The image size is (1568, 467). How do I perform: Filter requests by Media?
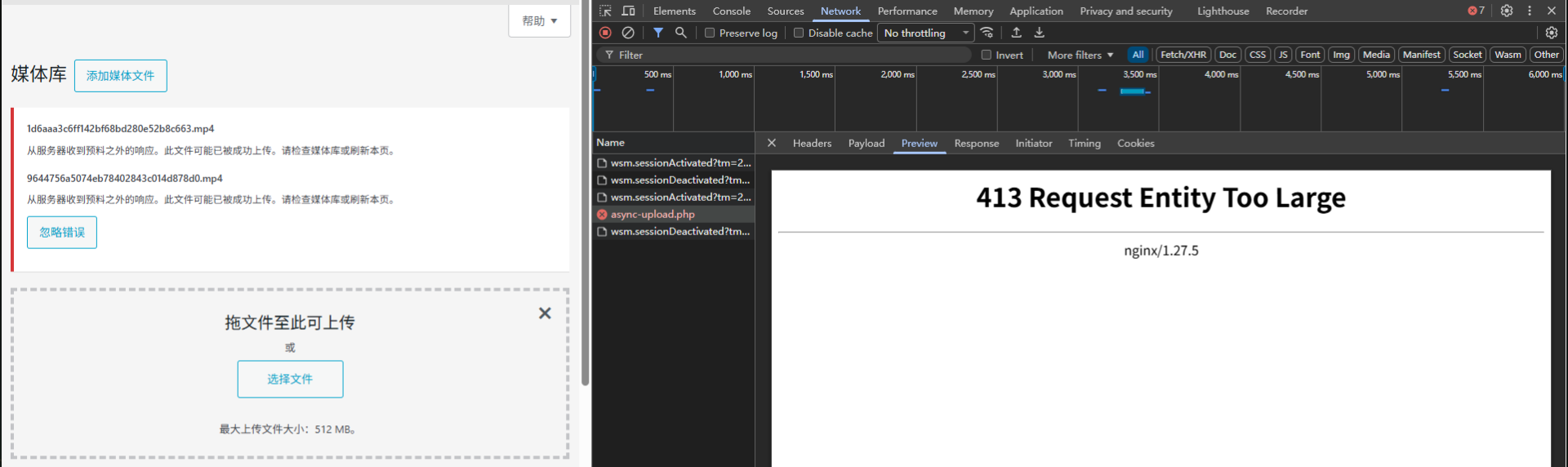point(1376,55)
